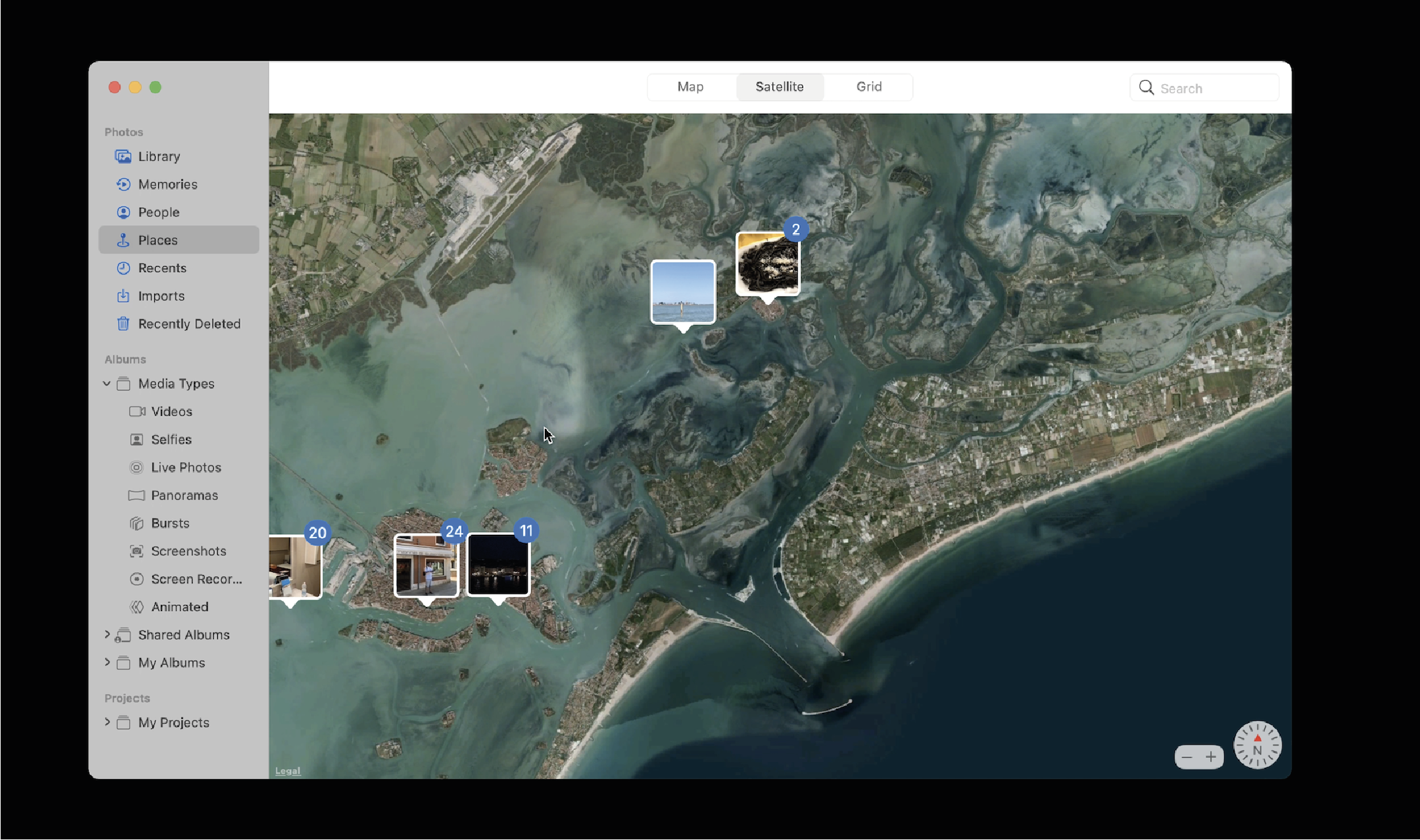1420x840 pixels.
Task: Switch the view to Grid
Action: click(869, 87)
